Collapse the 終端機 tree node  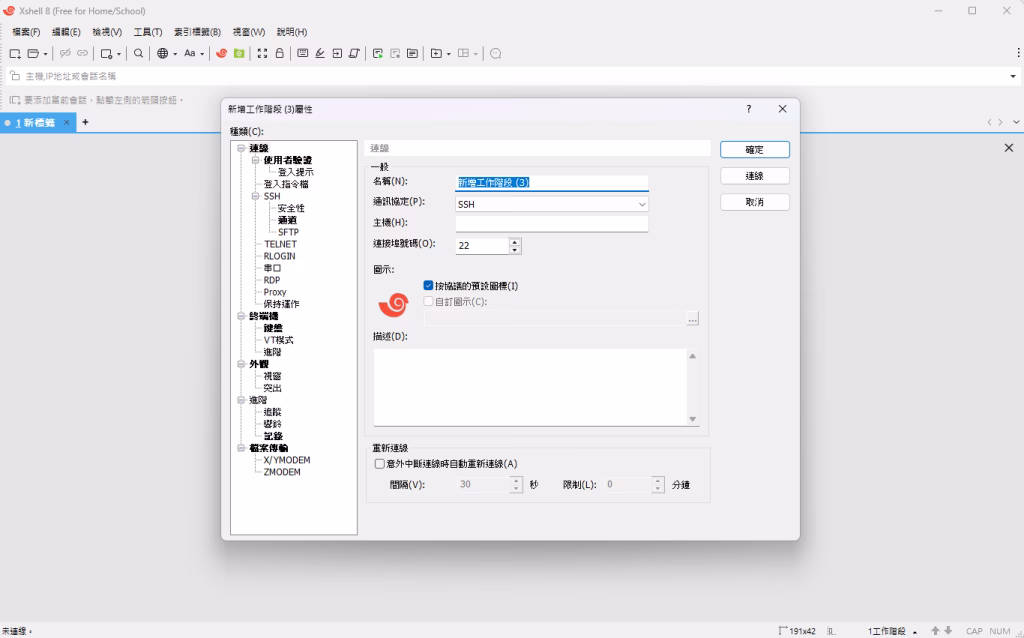pyautogui.click(x=241, y=316)
